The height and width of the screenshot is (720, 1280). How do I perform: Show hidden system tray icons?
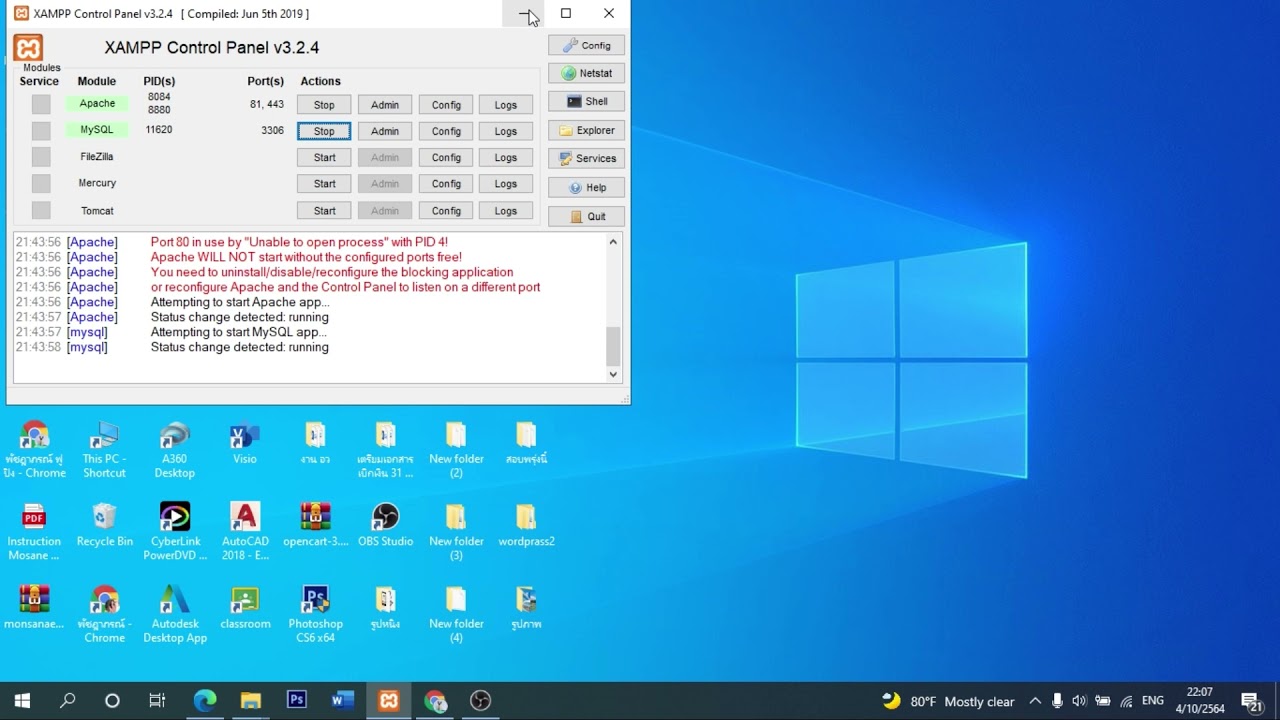[1035, 701]
